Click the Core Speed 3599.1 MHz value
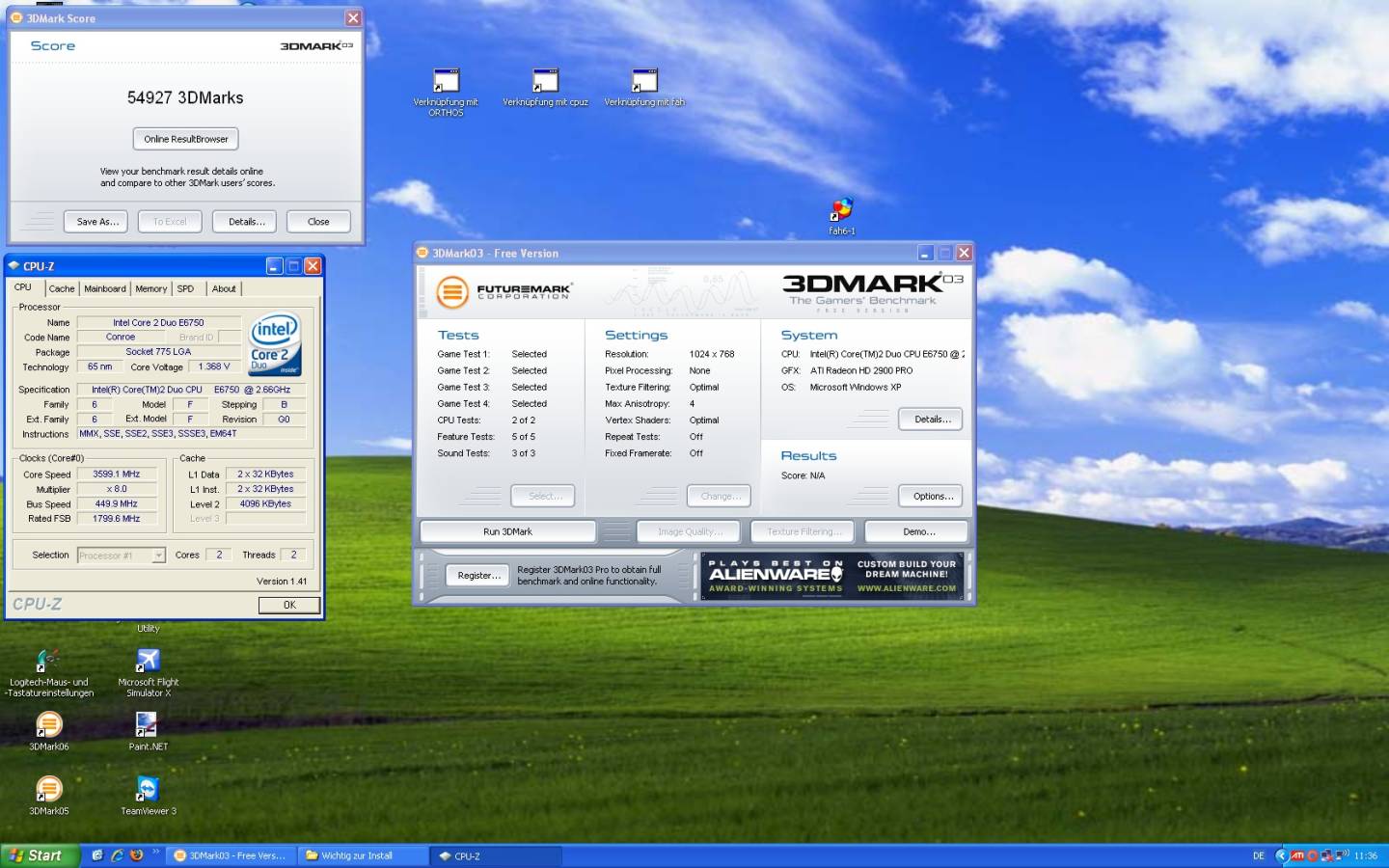Screen dimensions: 1389x868 pos(117,475)
